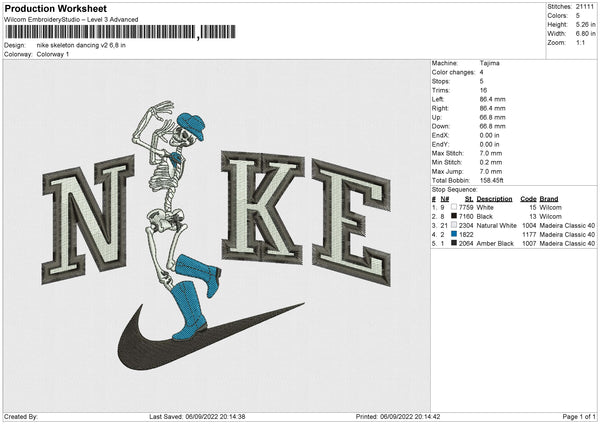
Task: Click the Total Bobbin value 158.45ft
Action: 492,180
